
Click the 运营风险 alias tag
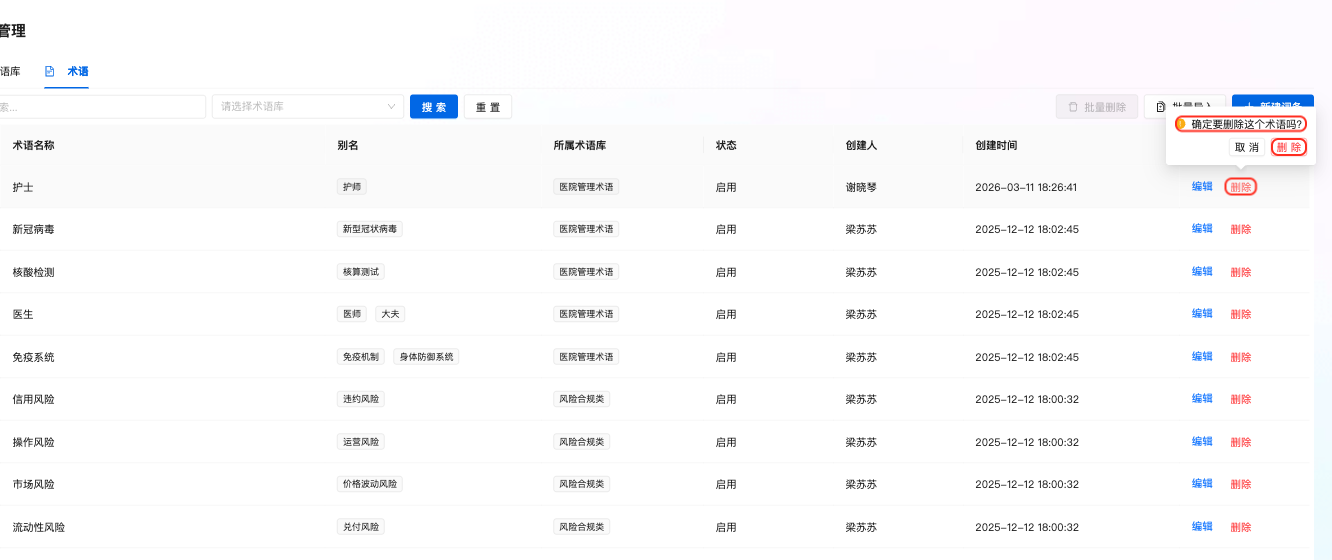(361, 442)
